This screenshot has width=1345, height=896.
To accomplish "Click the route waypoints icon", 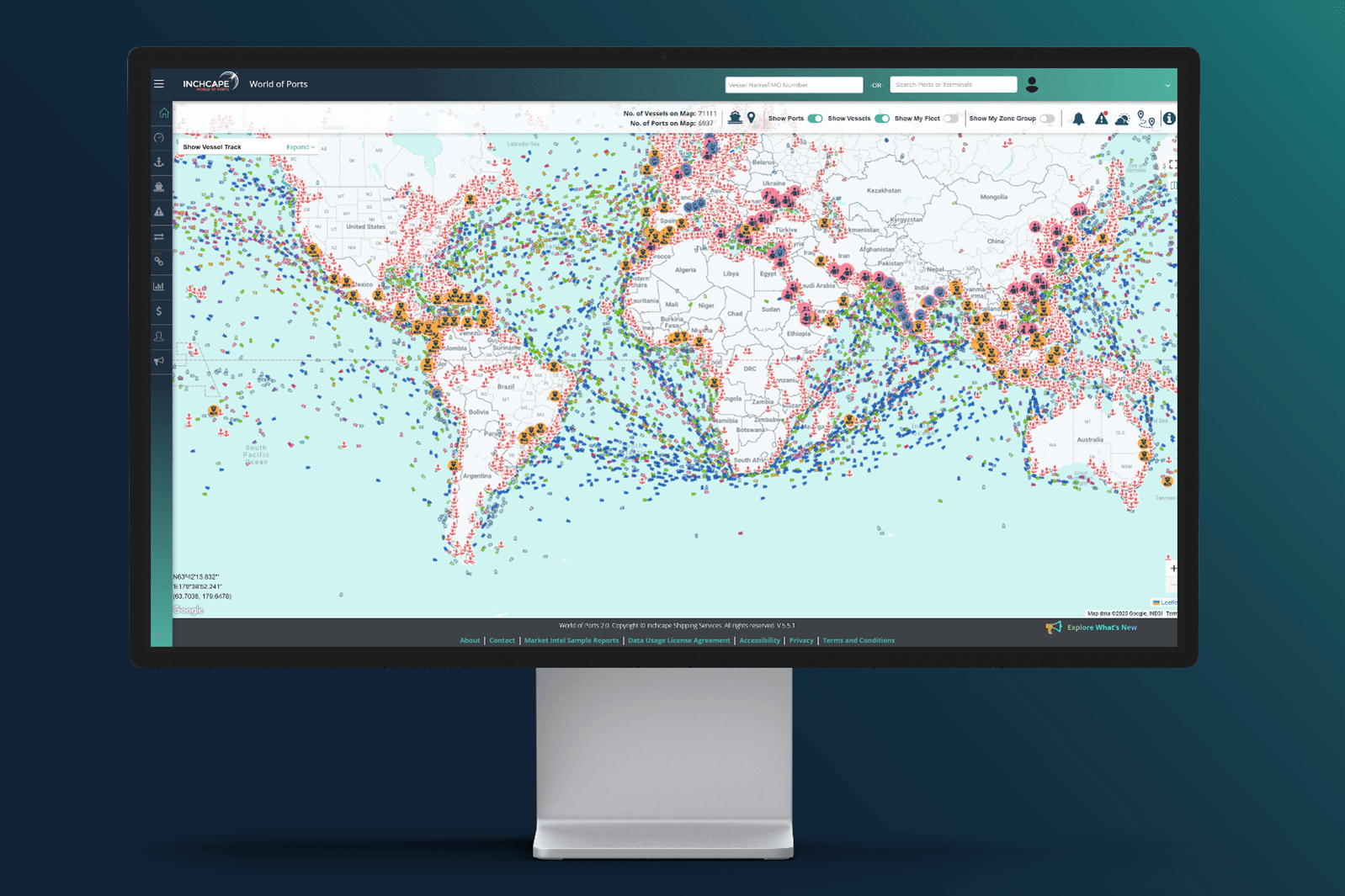I will click(1146, 119).
